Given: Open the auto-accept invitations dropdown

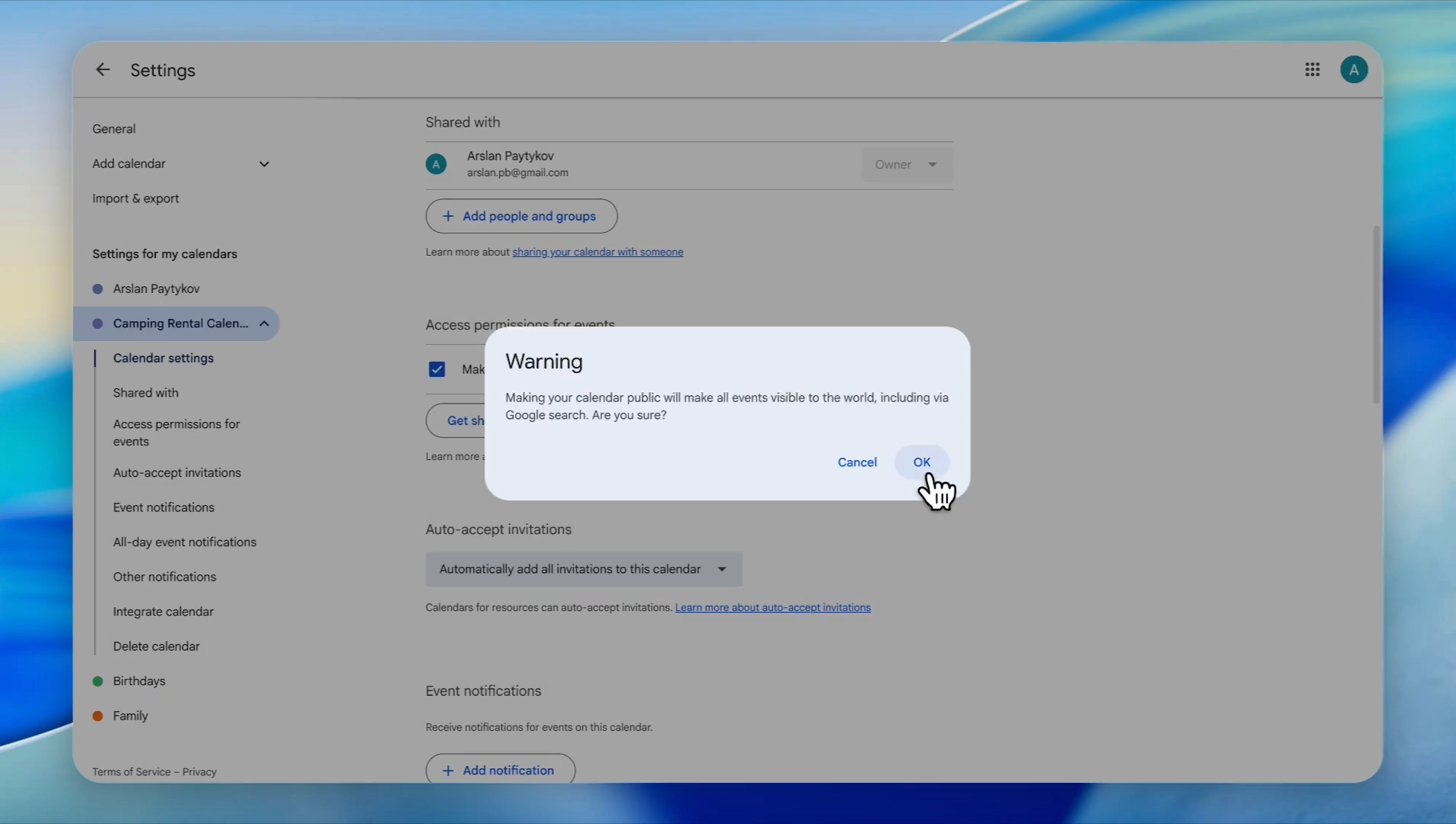Looking at the screenshot, I should (584, 570).
